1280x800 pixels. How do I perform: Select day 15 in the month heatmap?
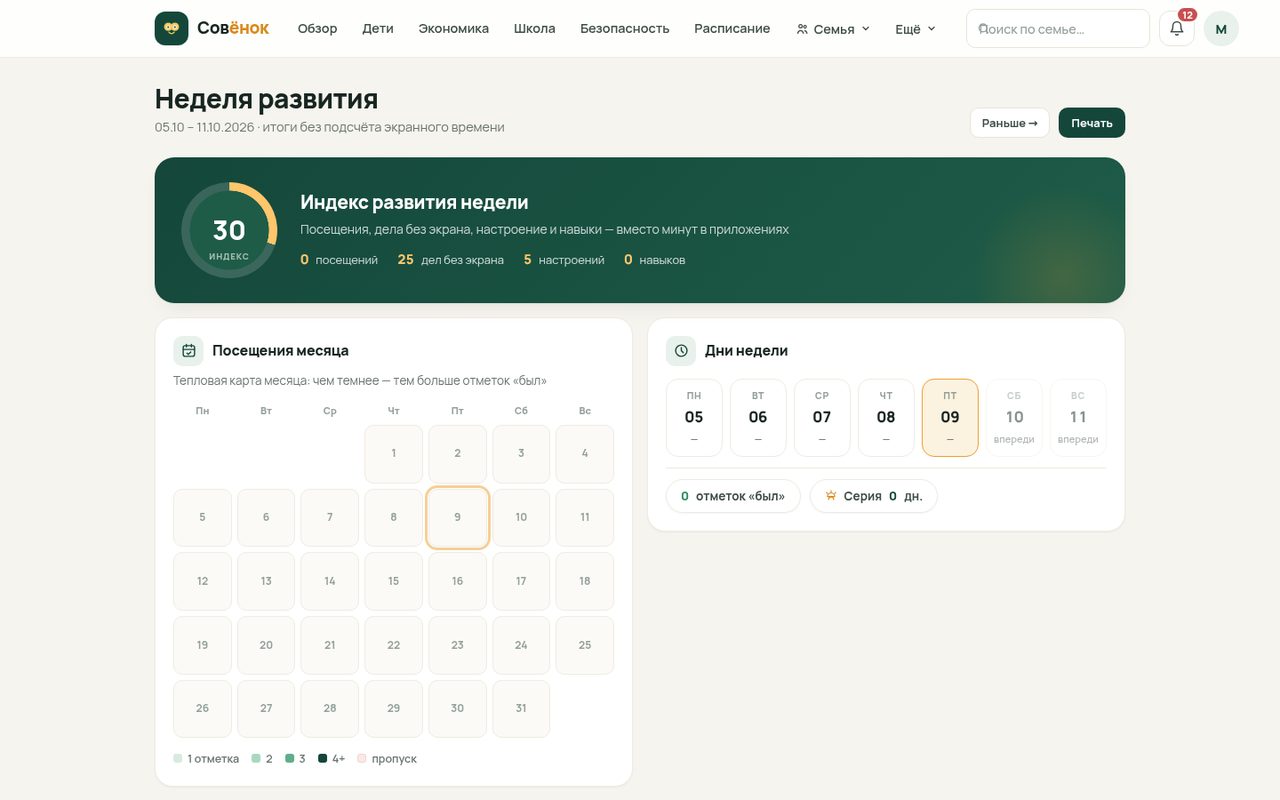[x=393, y=581]
